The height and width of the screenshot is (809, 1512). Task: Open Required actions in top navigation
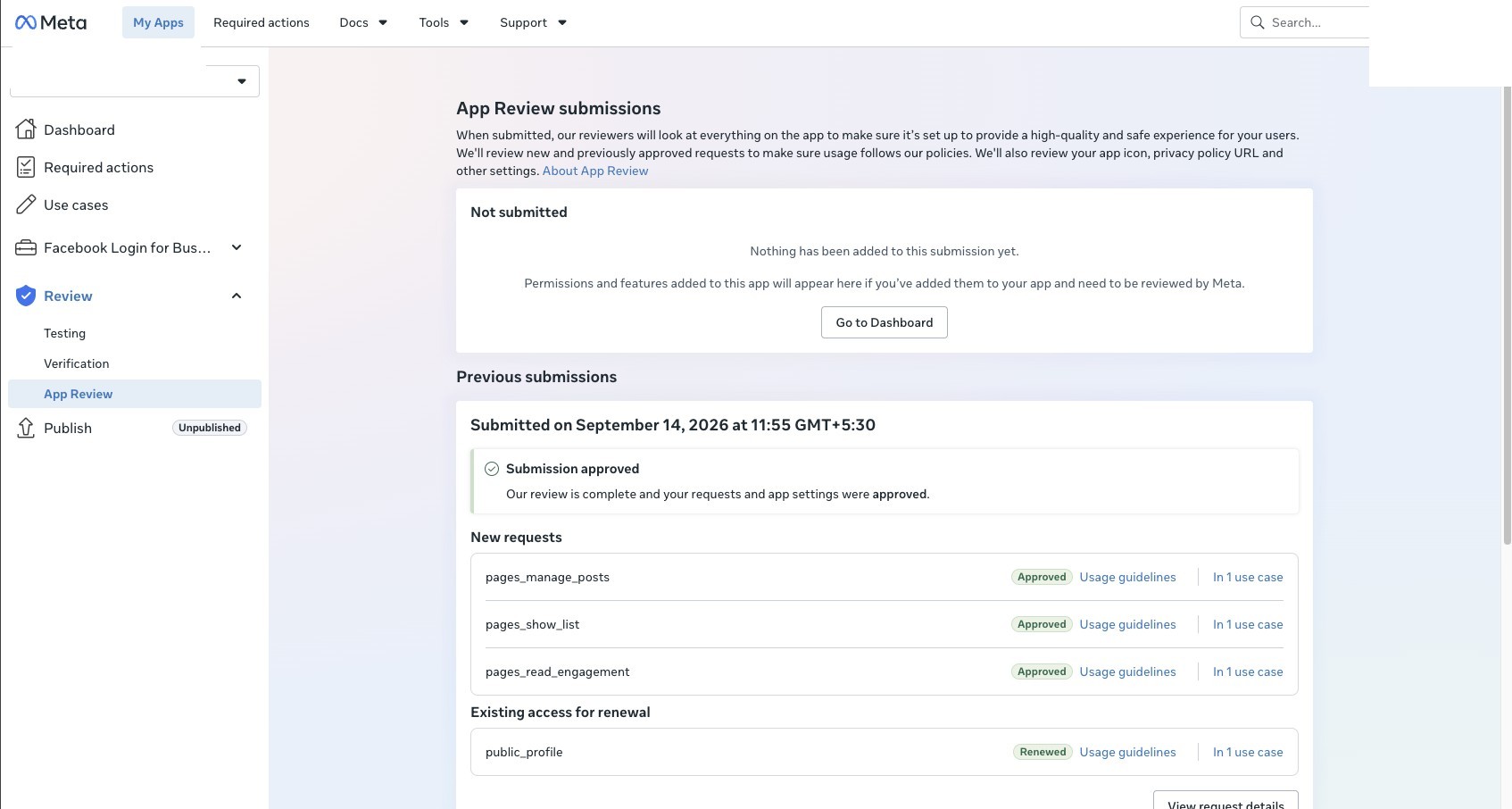262,22
